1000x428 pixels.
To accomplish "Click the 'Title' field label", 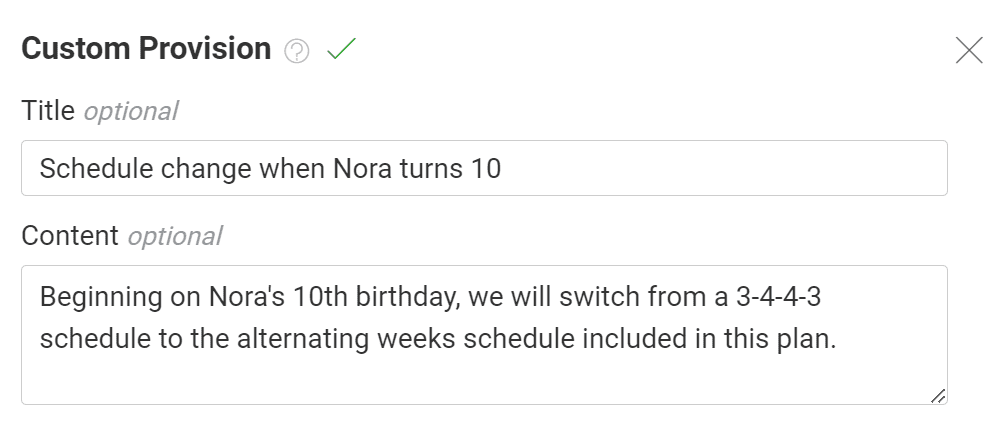I will 48,110.
